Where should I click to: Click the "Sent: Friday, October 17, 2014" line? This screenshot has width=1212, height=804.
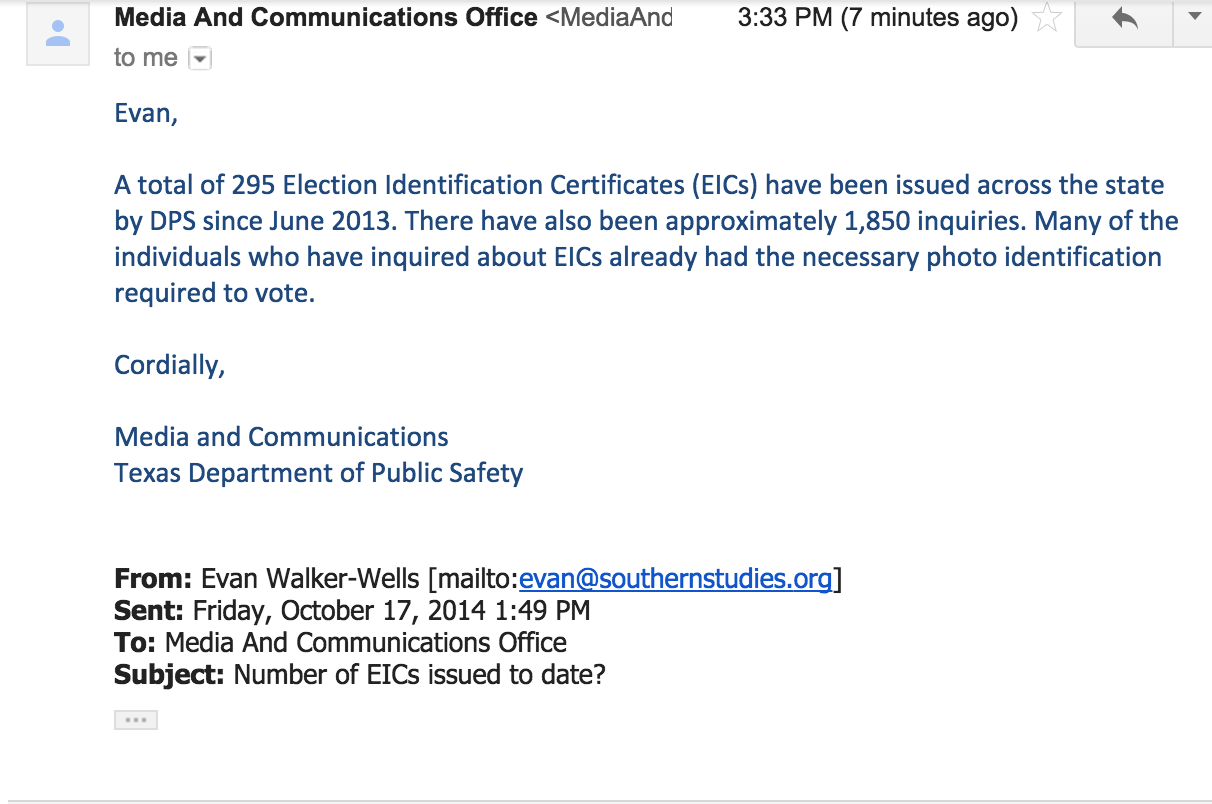pyautogui.click(x=352, y=610)
